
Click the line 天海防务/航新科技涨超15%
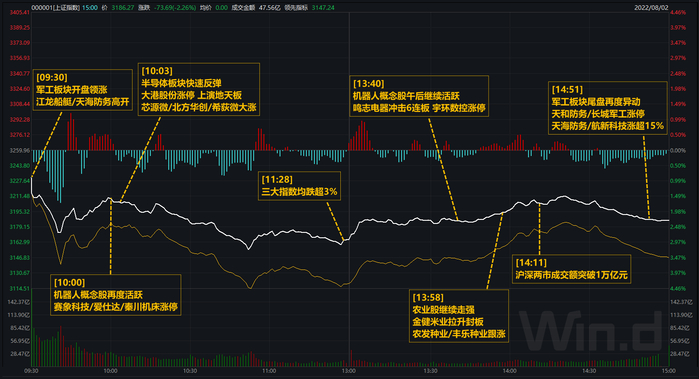tap(608, 126)
